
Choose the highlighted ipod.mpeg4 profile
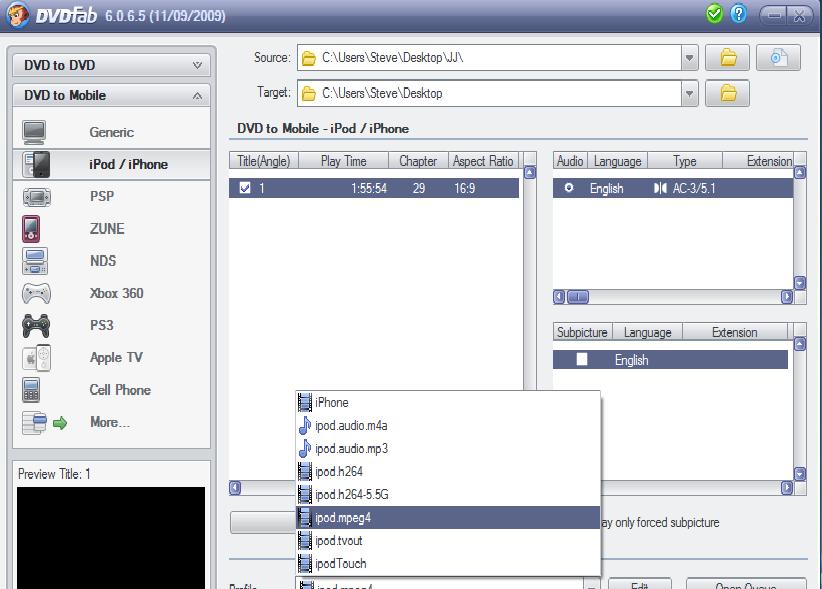click(x=448, y=518)
